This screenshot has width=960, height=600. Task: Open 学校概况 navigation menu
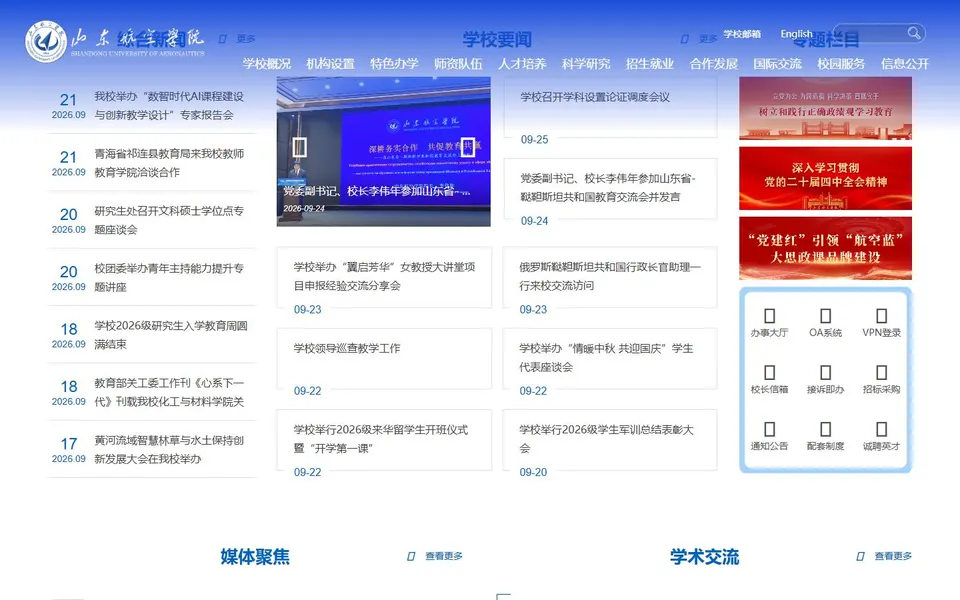(x=266, y=64)
